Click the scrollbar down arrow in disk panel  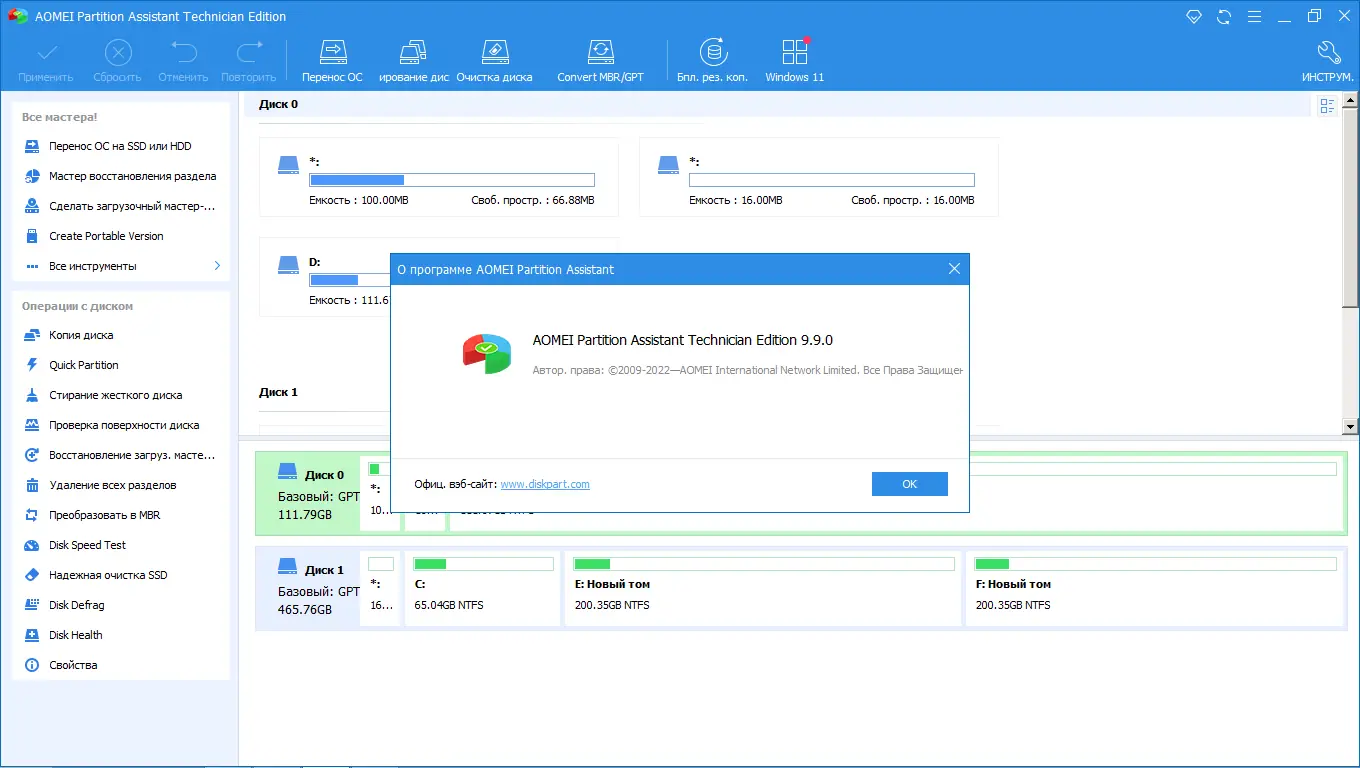(x=1350, y=426)
